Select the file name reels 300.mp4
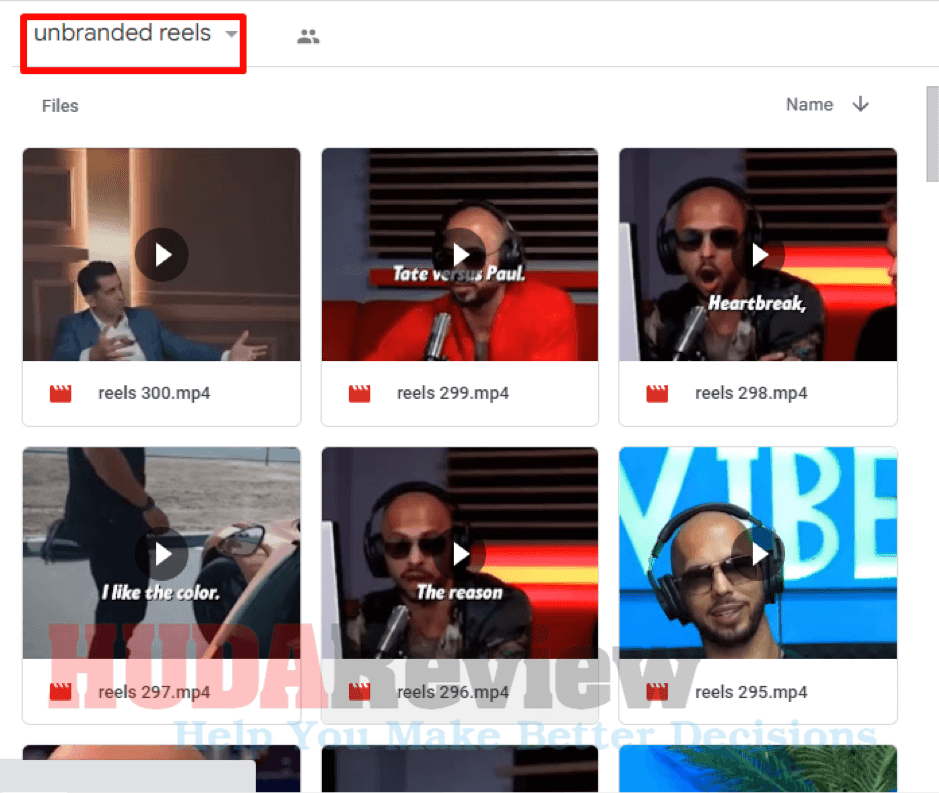The image size is (939, 793). point(154,394)
